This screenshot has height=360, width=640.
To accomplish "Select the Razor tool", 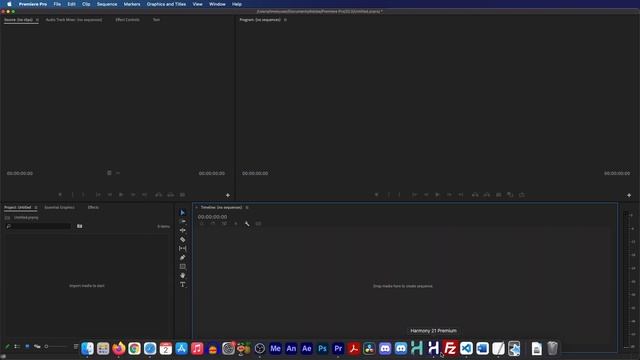I will pyautogui.click(x=182, y=240).
